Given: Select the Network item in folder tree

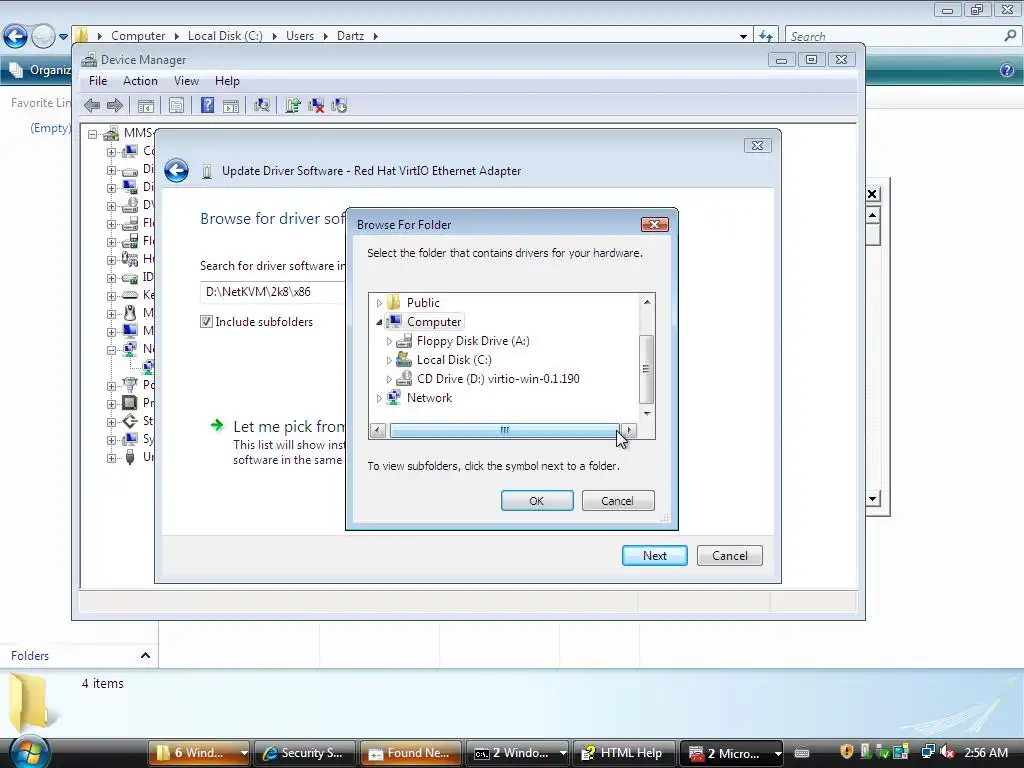Looking at the screenshot, I should (429, 398).
